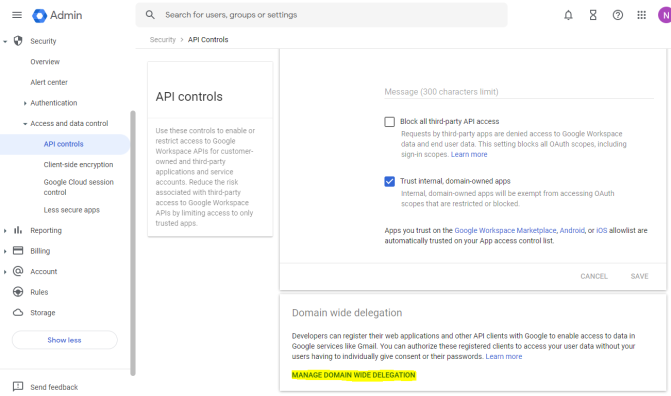Click the Show less button

coord(65,340)
